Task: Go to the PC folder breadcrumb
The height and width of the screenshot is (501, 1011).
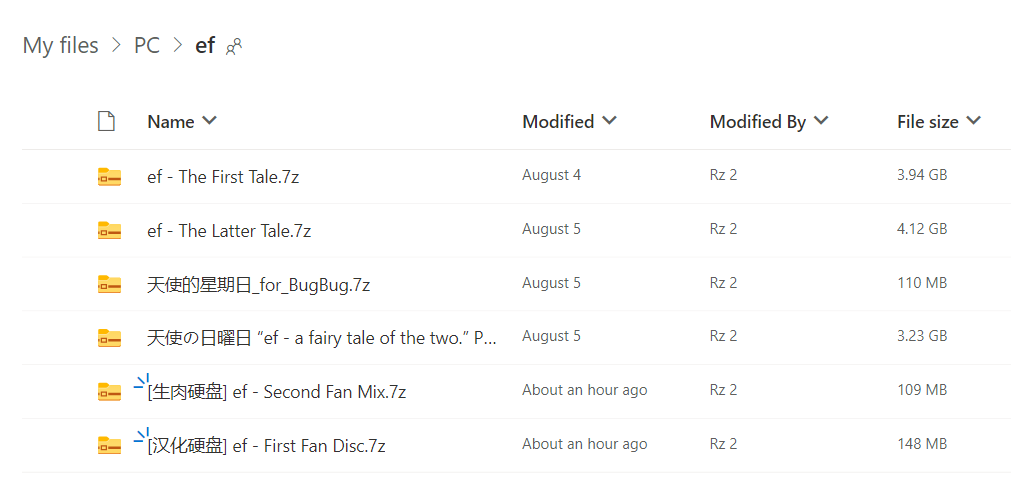Action: pyautogui.click(x=147, y=46)
